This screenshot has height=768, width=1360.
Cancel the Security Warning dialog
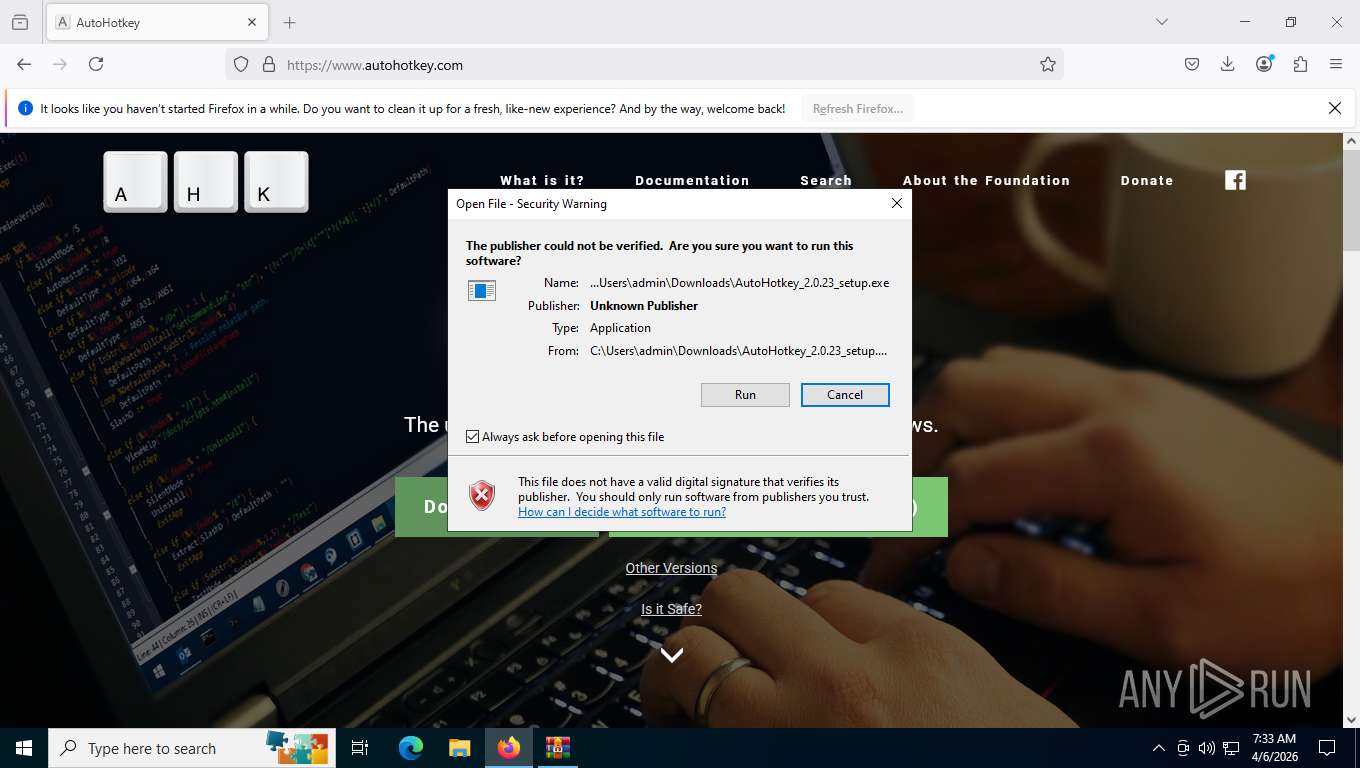point(845,395)
